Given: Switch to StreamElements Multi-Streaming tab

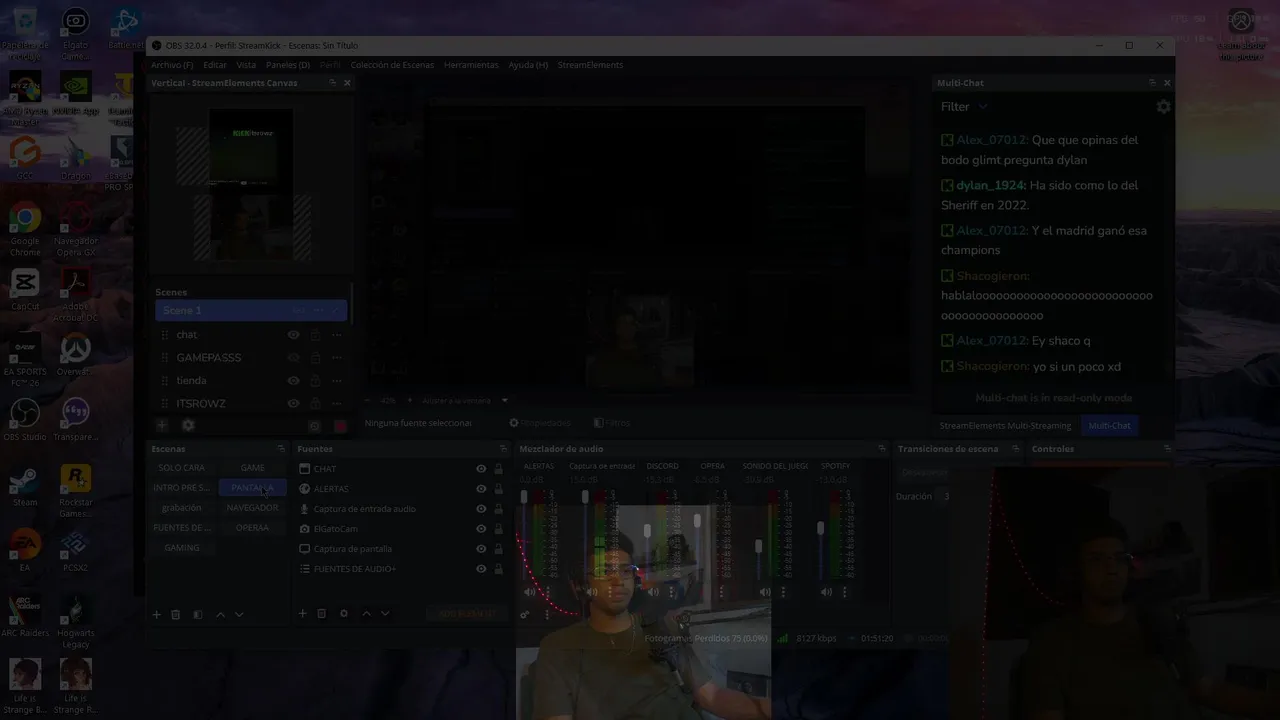Looking at the screenshot, I should [x=1005, y=426].
